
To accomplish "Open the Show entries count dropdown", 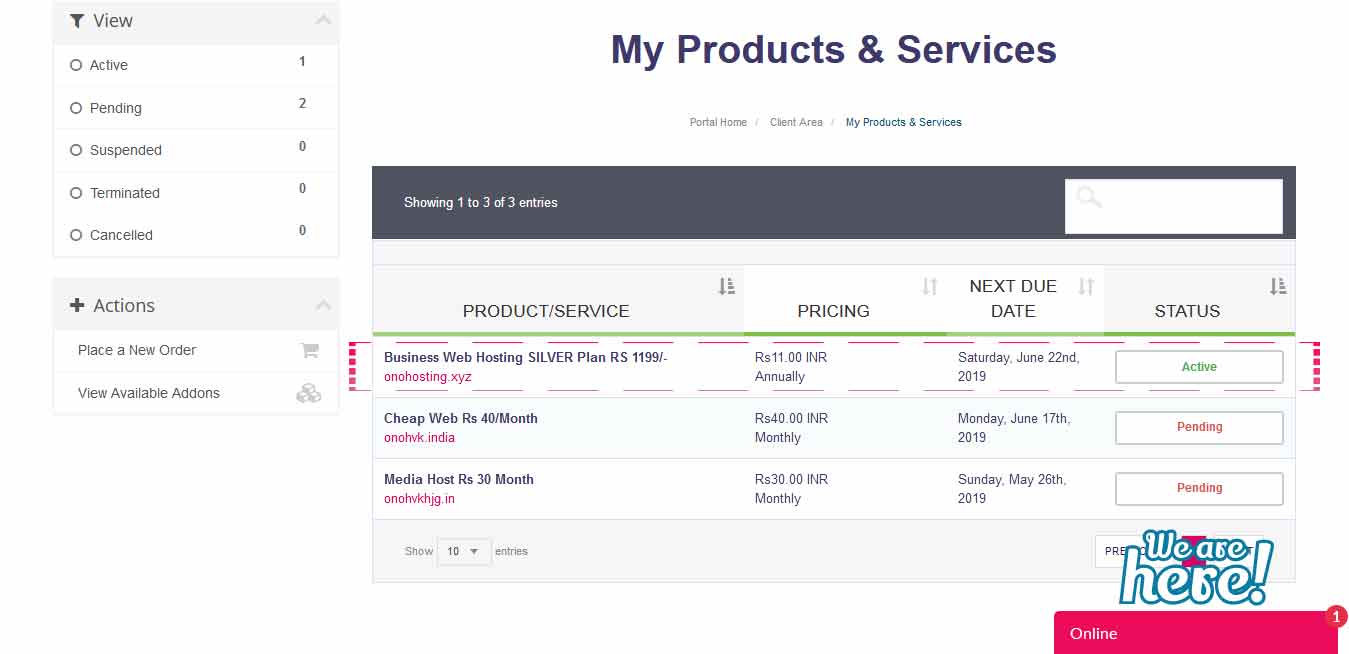I will click(464, 551).
